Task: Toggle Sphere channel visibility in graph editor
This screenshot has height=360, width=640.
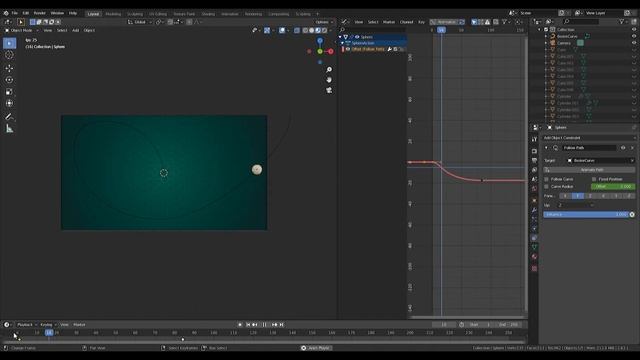Action: point(357,37)
